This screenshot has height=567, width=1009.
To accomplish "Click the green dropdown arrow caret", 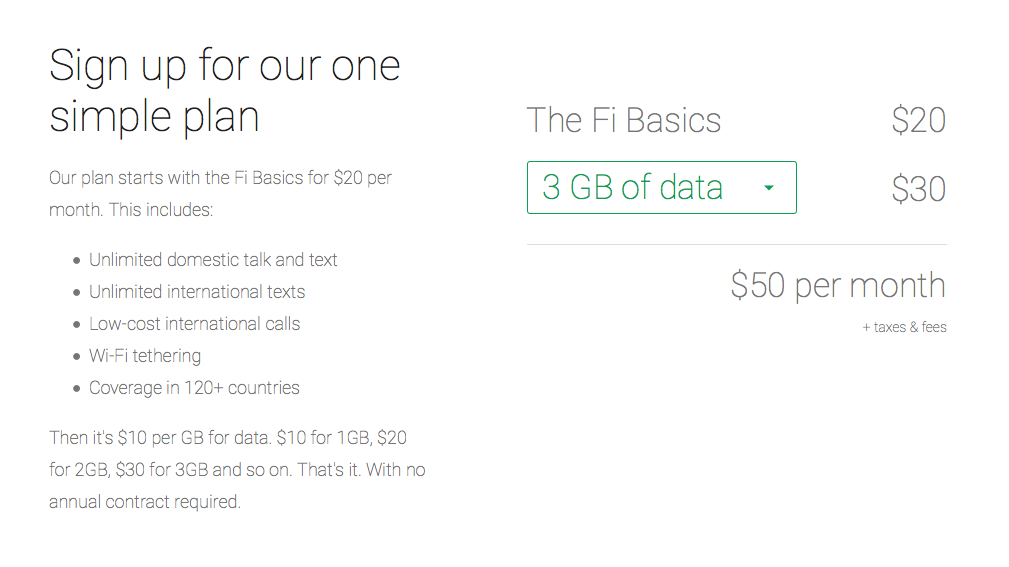I will tap(768, 188).
